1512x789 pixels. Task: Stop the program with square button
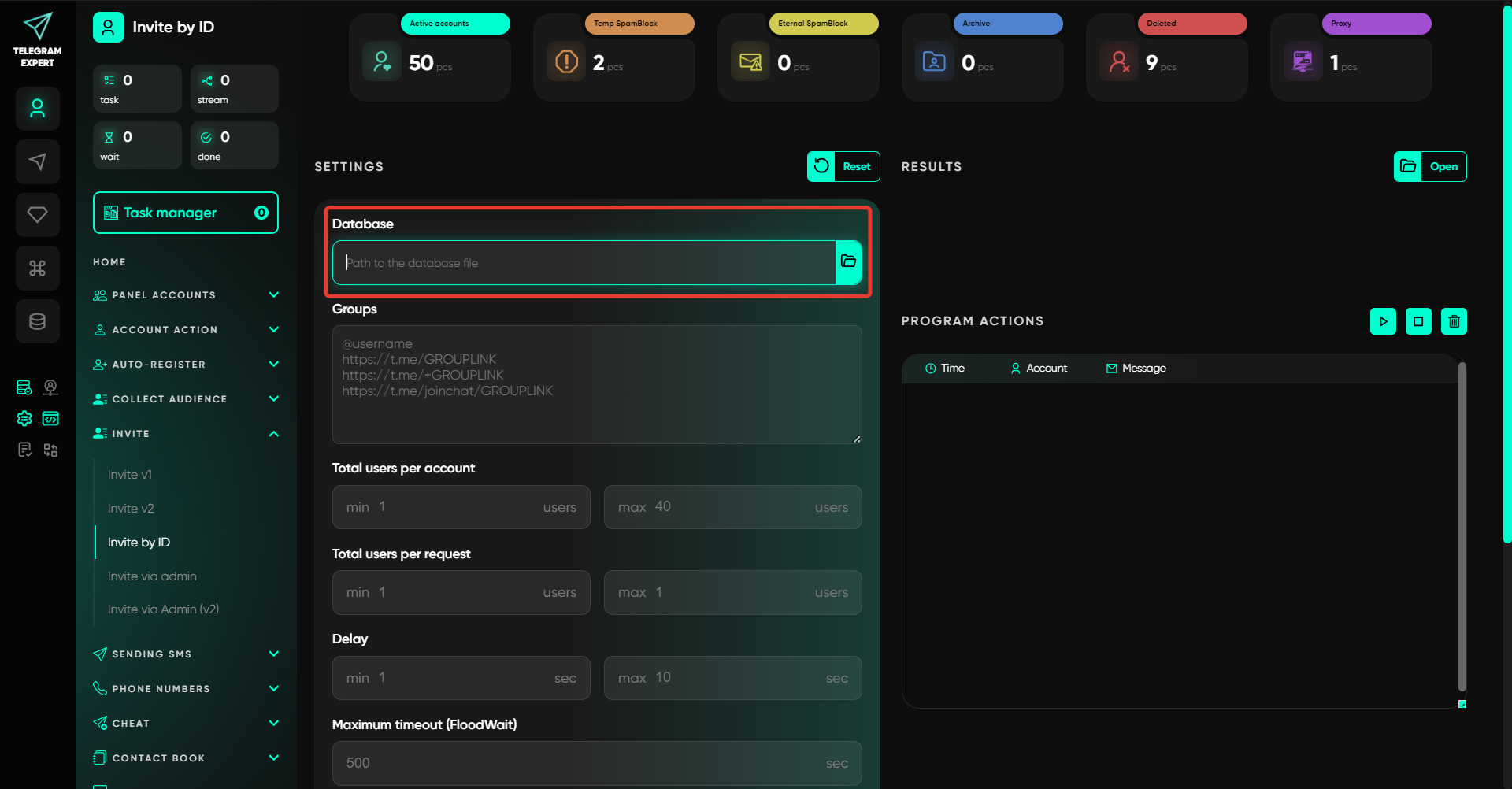[1418, 321]
